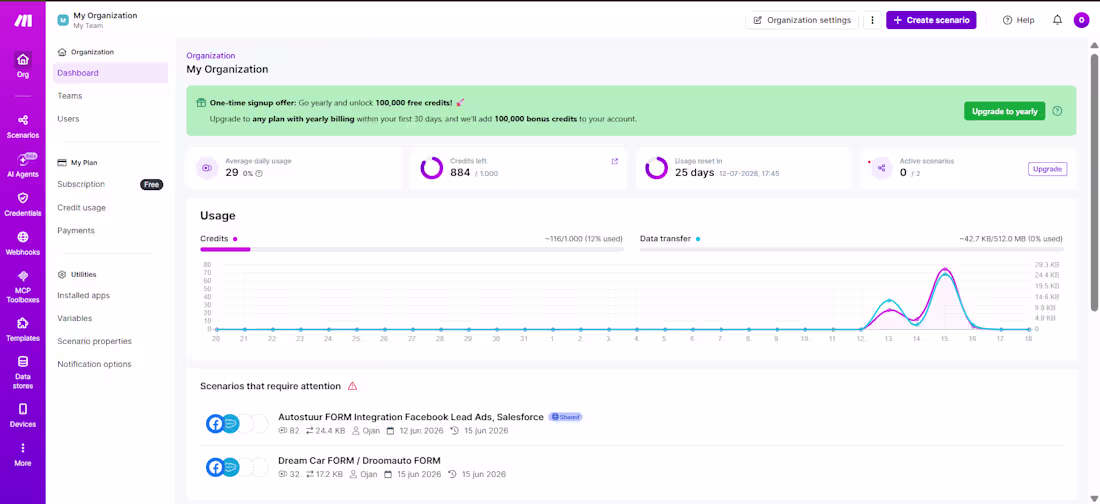Click the Active scenarios share icon
The height and width of the screenshot is (504, 1100).
tap(882, 168)
